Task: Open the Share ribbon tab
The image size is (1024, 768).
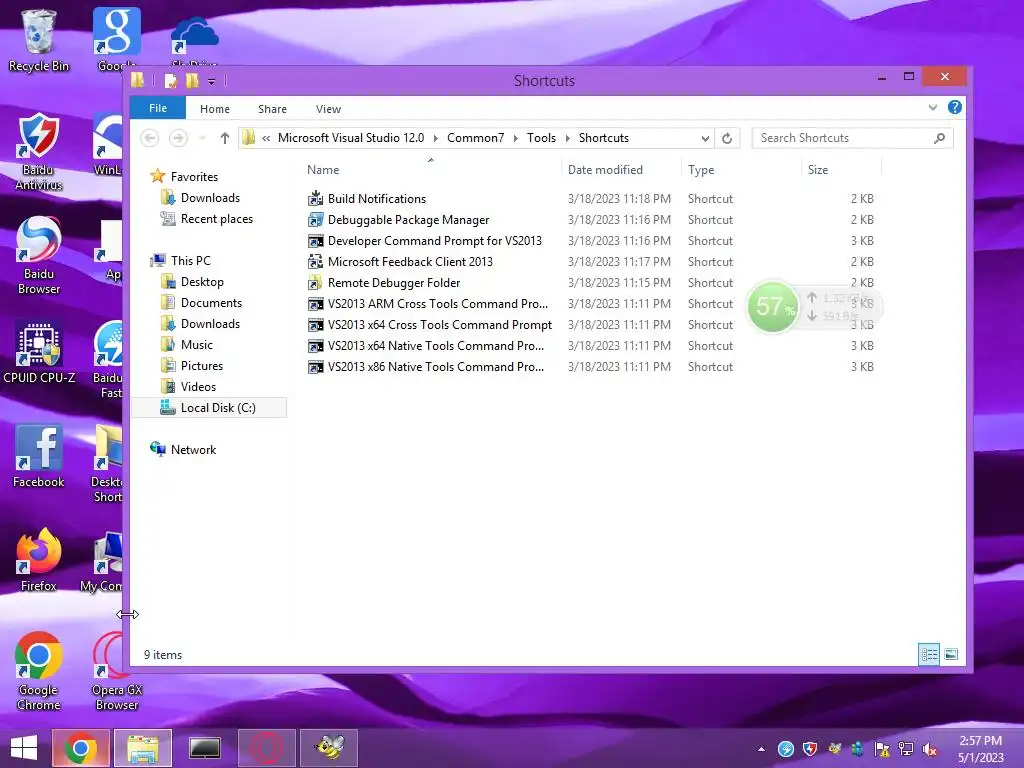Action: tap(272, 109)
